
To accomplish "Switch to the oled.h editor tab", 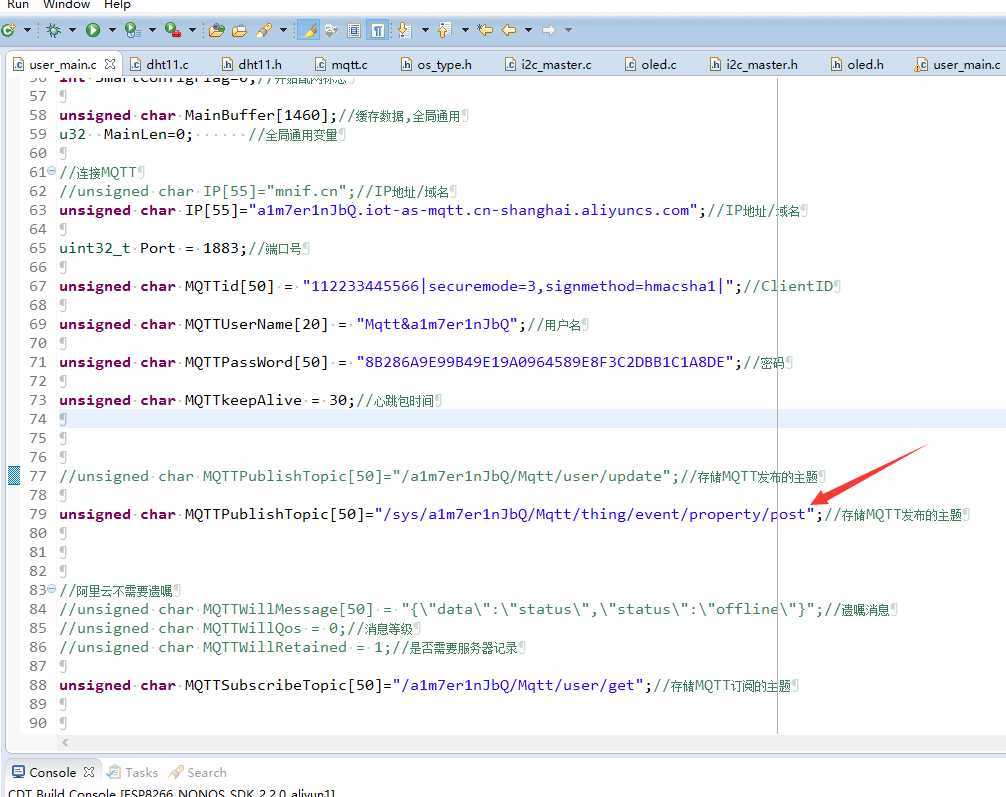I will pyautogui.click(x=857, y=64).
